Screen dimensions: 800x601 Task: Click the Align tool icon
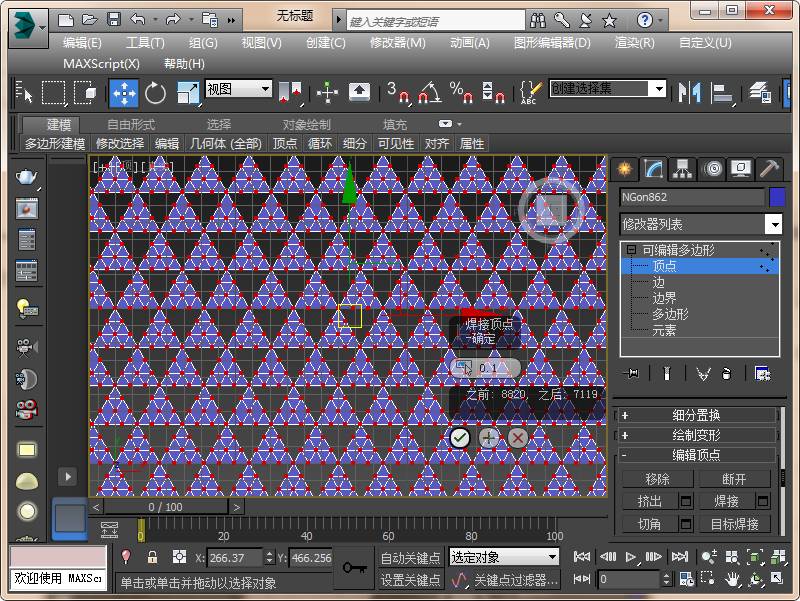coord(721,93)
